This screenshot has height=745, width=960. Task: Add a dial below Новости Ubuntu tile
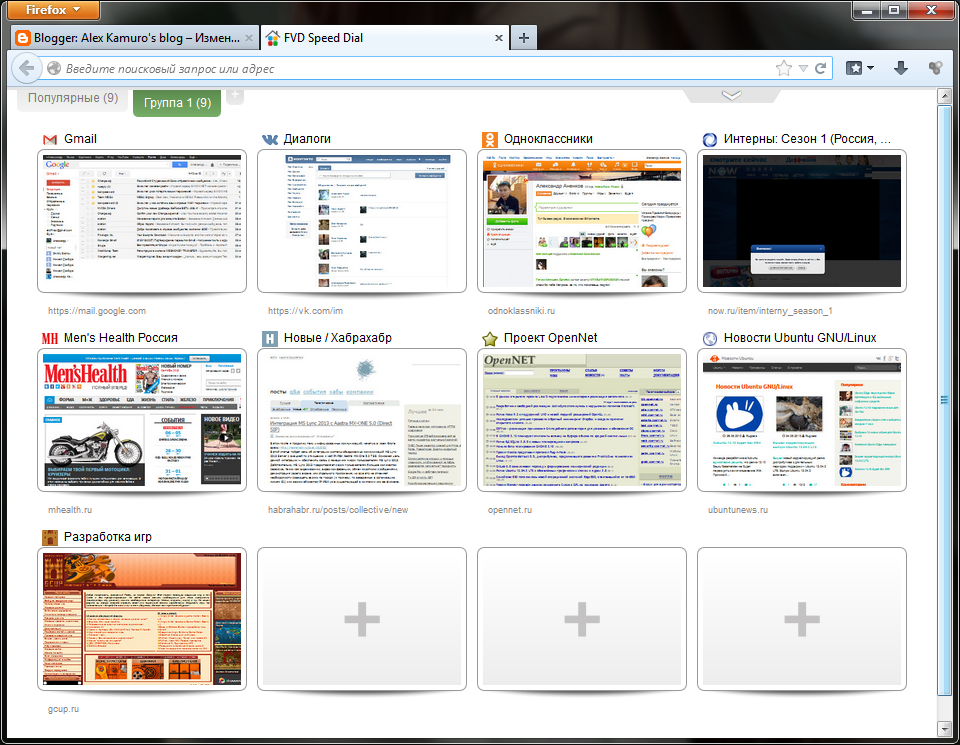[x=801, y=619]
